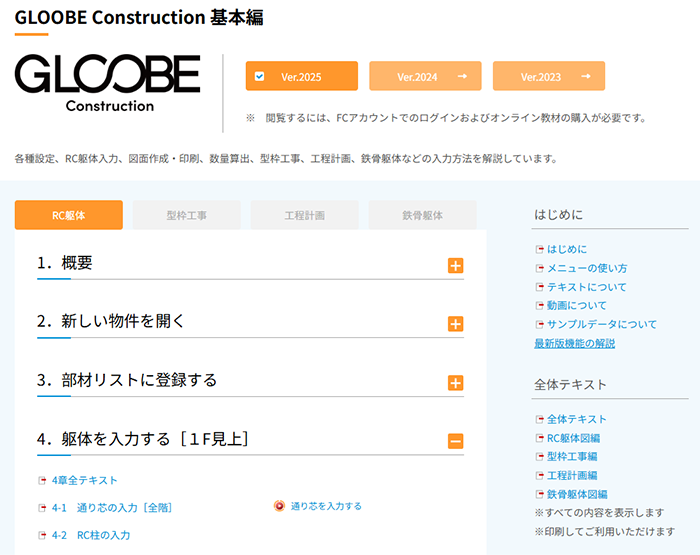This screenshot has width=700, height=555.
Task: Toggle the checkmark on Ver.2025
Action: pos(259,76)
